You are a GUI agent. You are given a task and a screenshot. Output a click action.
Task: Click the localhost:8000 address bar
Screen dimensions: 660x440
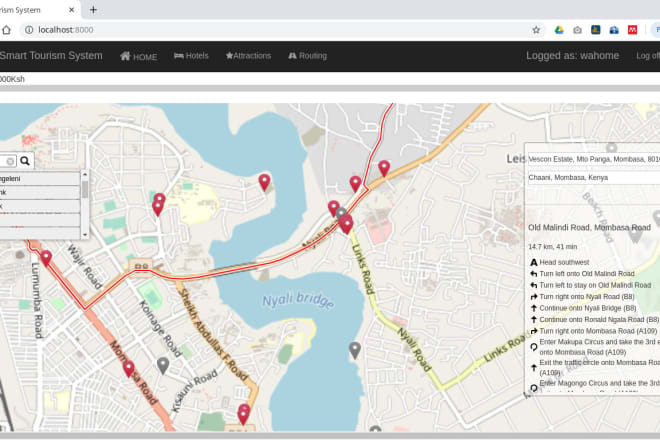click(278, 30)
